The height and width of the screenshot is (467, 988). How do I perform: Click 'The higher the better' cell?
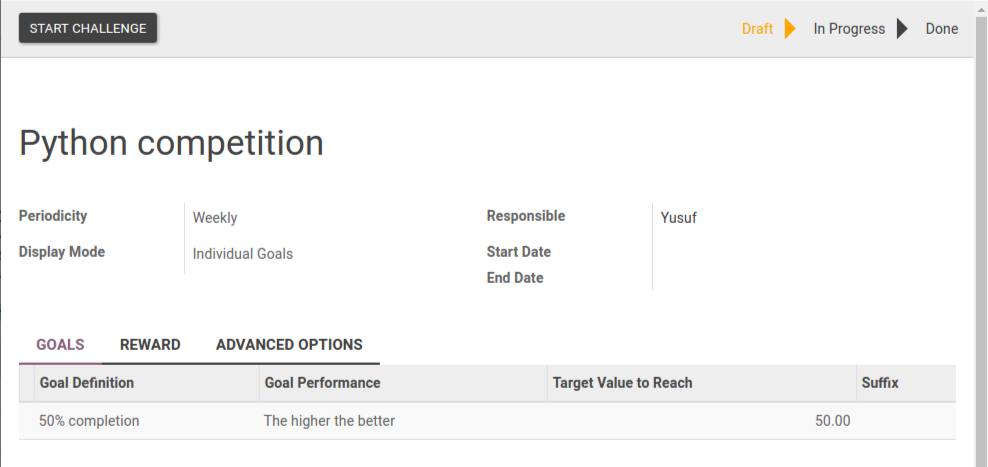click(329, 421)
